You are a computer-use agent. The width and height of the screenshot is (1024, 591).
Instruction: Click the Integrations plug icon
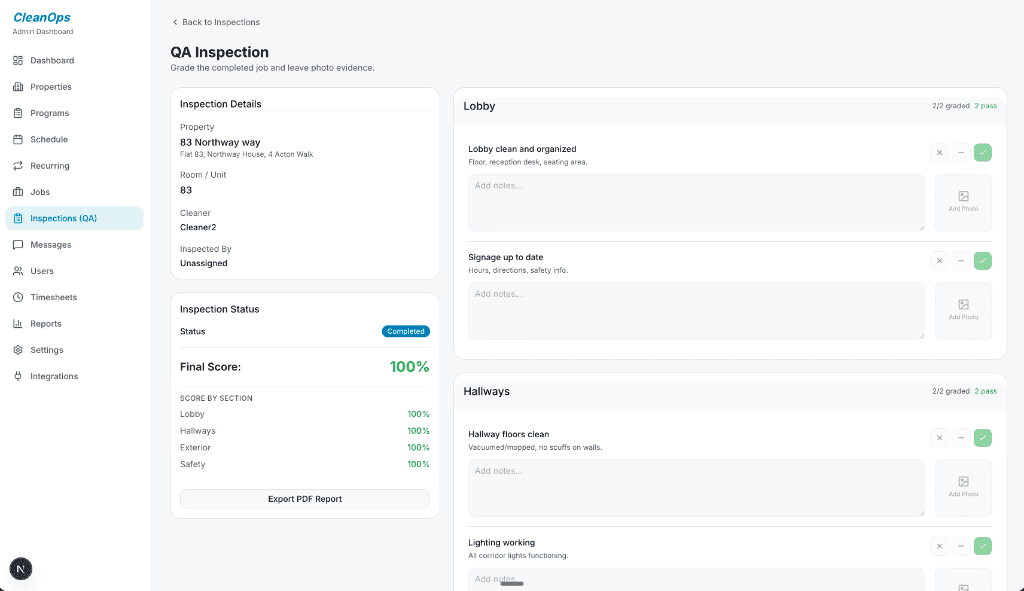point(18,377)
